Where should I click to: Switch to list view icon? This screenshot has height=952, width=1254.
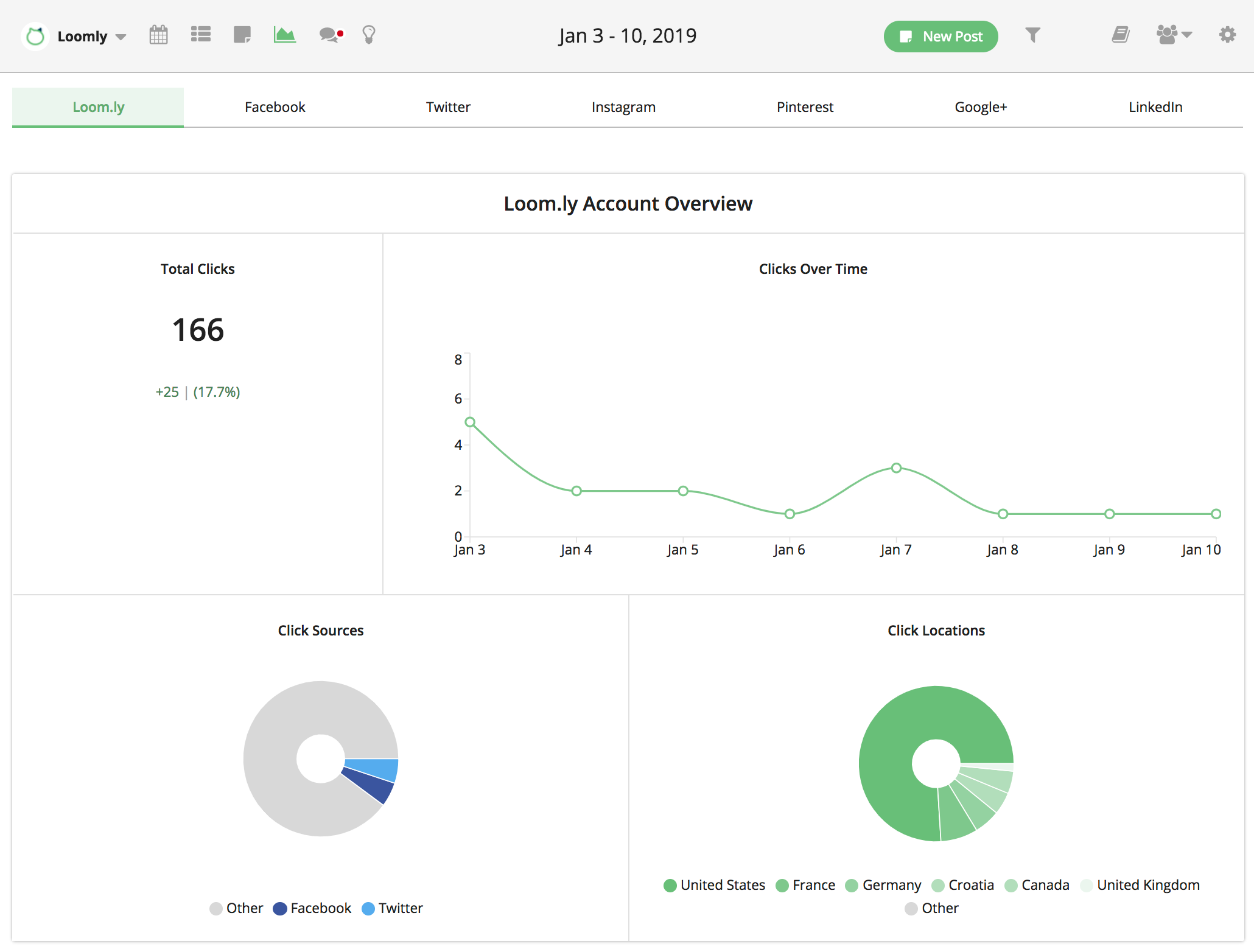(200, 35)
